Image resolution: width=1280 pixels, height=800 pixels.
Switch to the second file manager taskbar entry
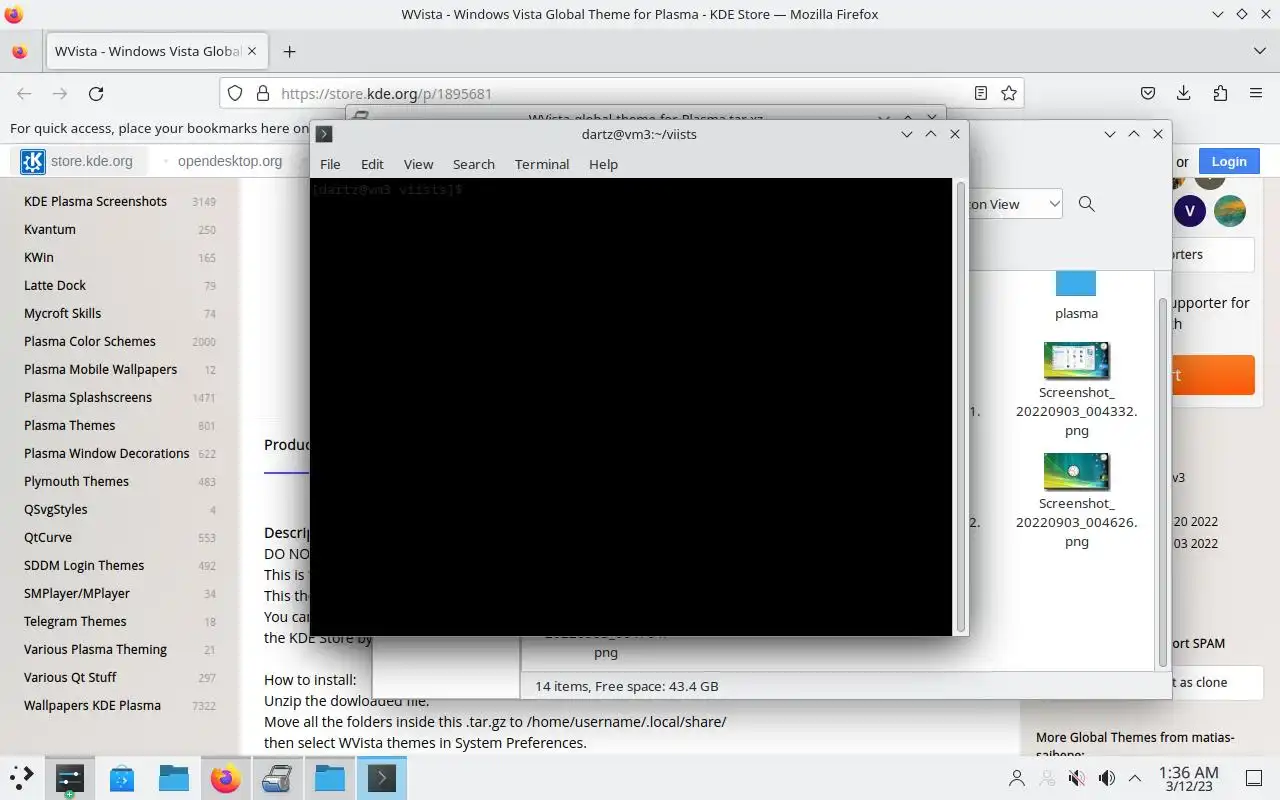click(330, 778)
